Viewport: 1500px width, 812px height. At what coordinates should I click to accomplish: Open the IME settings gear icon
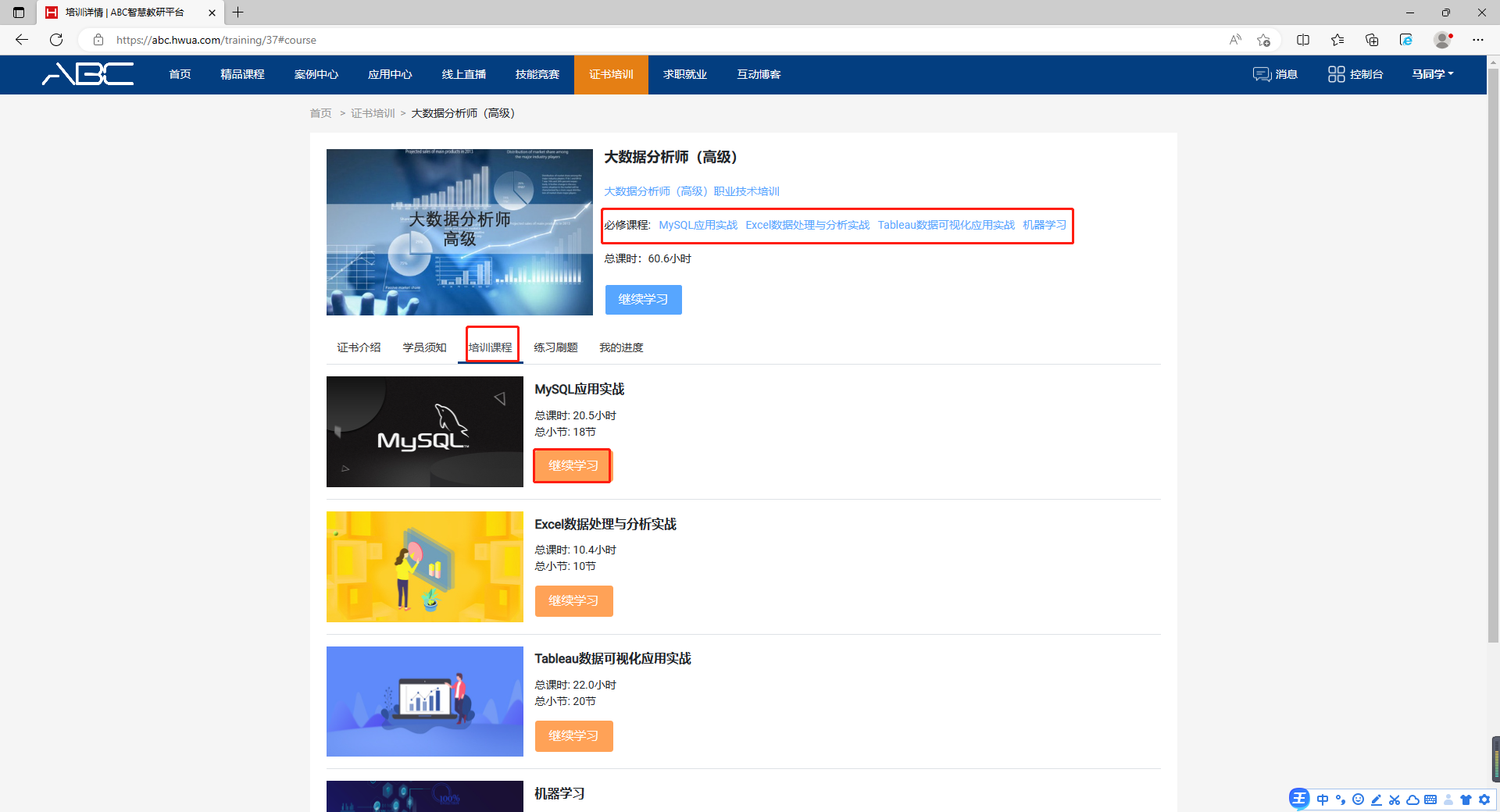[x=1484, y=800]
